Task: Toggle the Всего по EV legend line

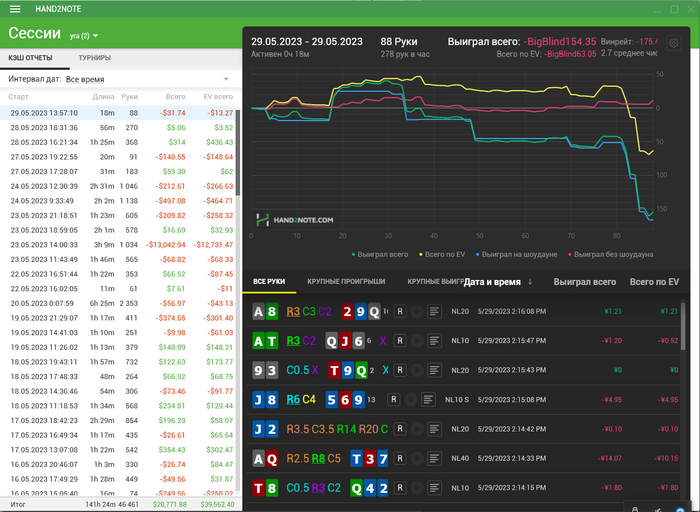Action: 442,254
